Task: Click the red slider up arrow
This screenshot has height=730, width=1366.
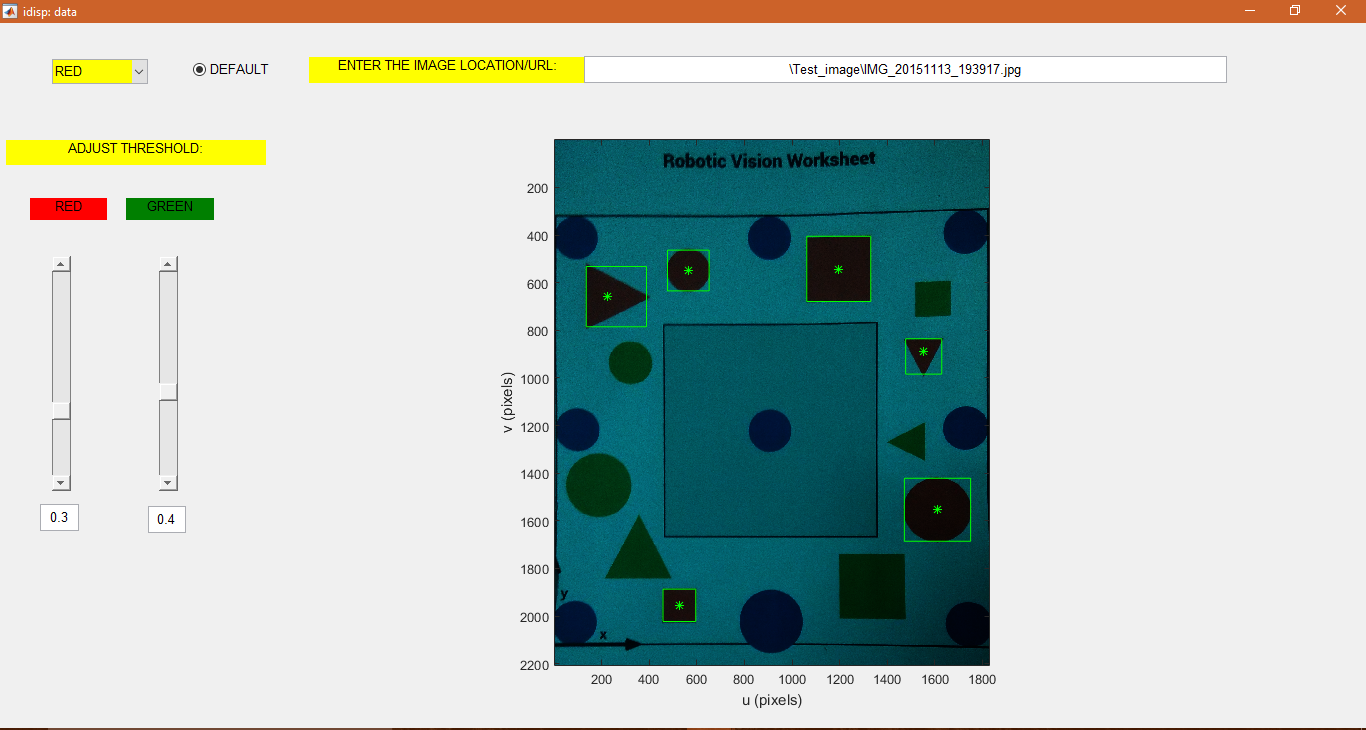Action: tap(61, 264)
